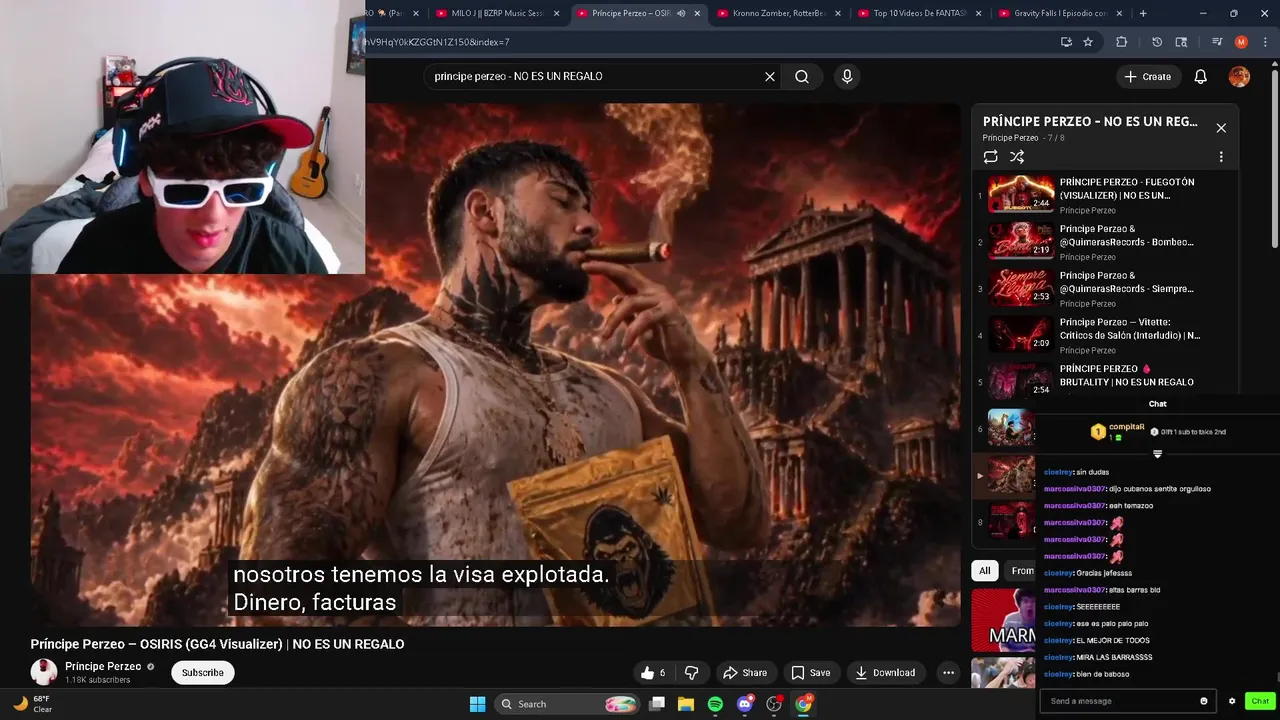Image resolution: width=1280 pixels, height=720 pixels.
Task: Open Príncipe Perzeo channel avatar
Action: tap(44, 673)
